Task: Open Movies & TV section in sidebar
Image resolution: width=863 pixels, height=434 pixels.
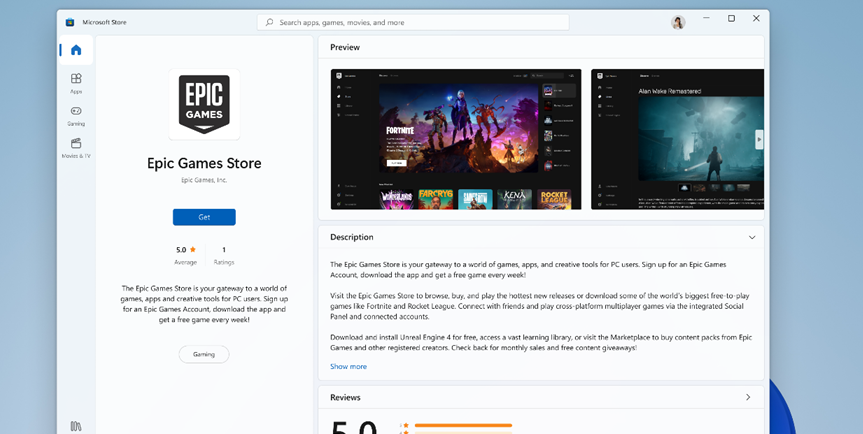Action: tap(76, 148)
